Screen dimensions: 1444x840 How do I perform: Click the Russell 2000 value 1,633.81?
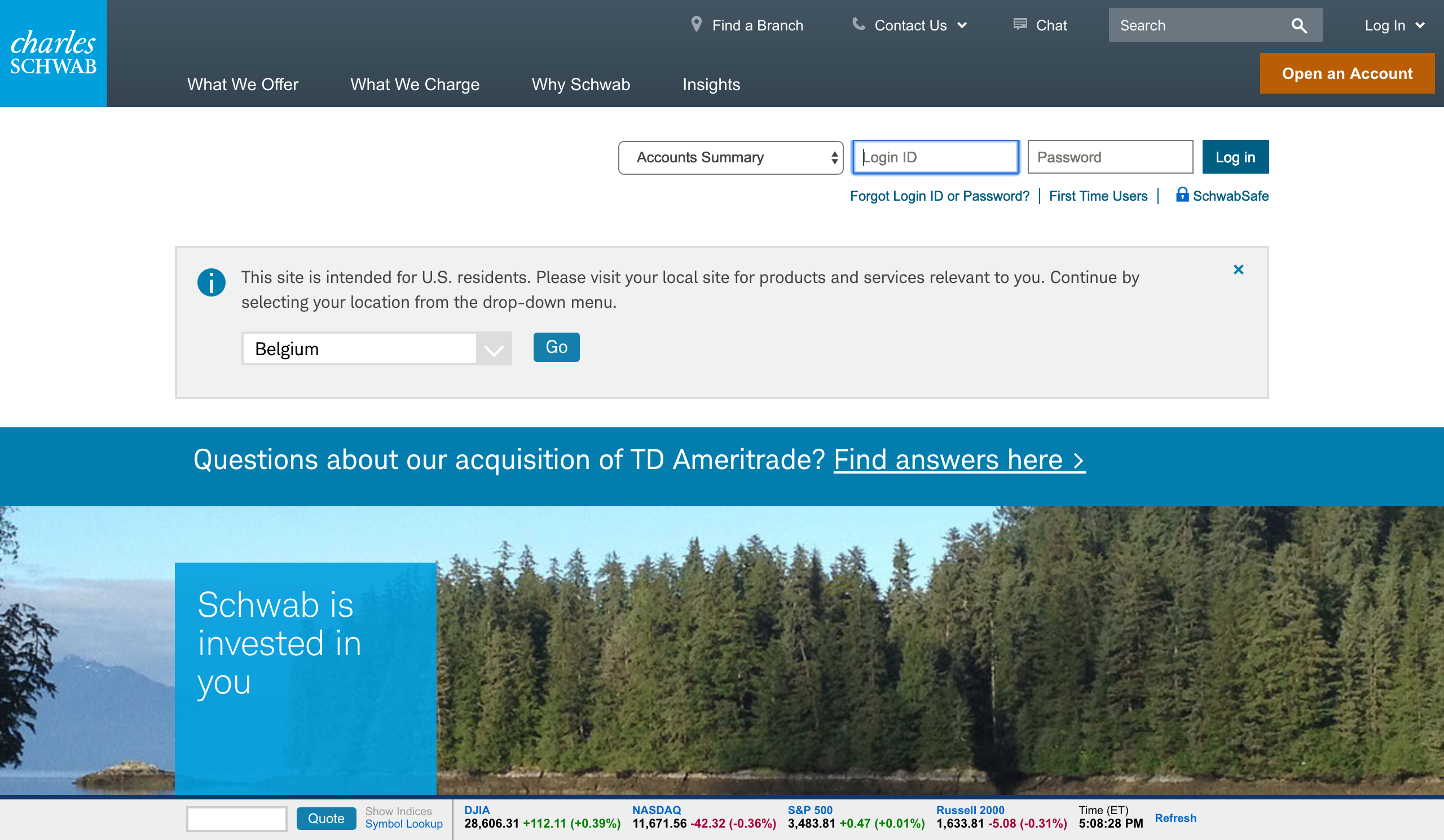point(960,824)
